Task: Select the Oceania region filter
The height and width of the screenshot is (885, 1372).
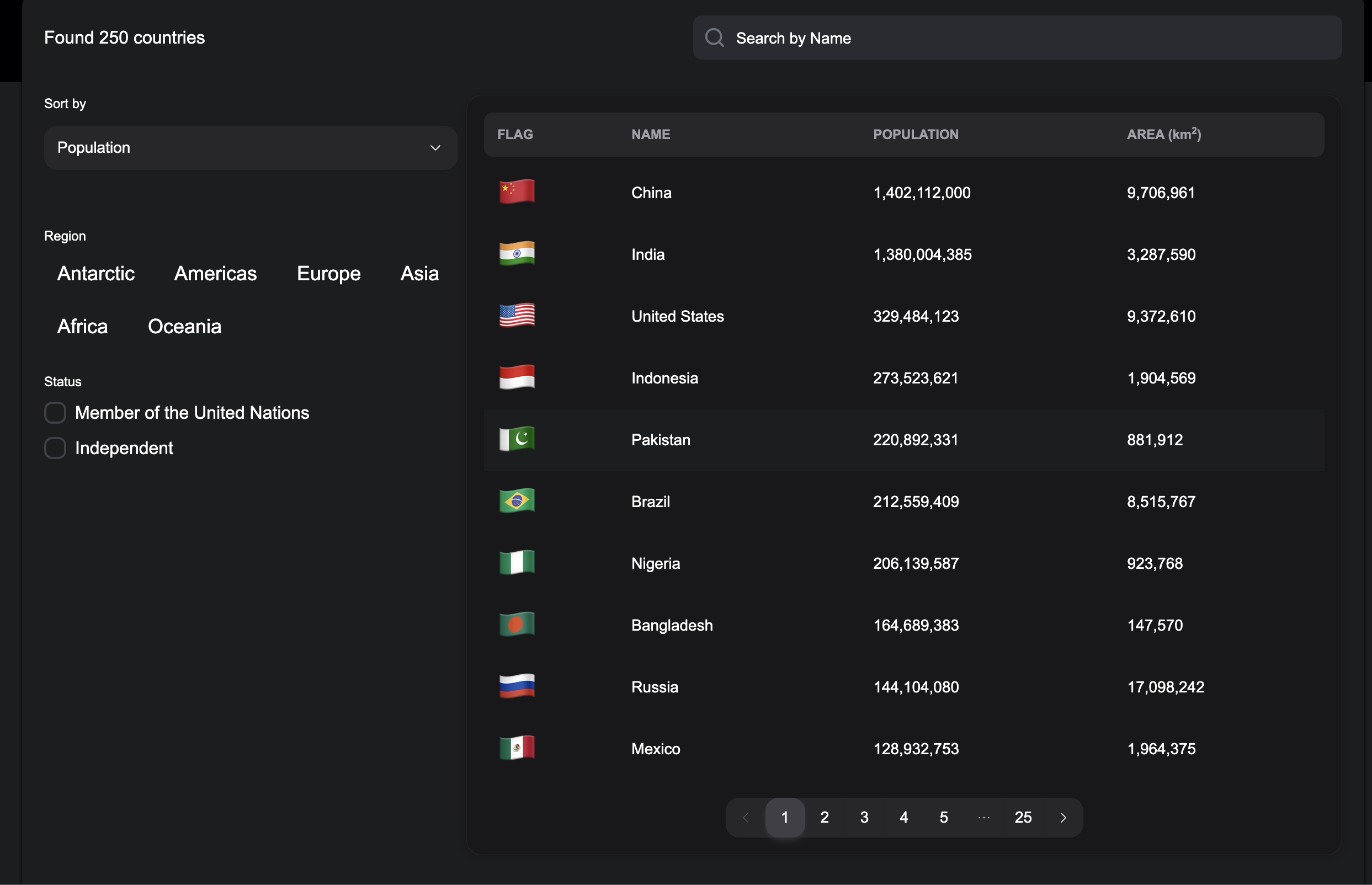Action: [184, 327]
